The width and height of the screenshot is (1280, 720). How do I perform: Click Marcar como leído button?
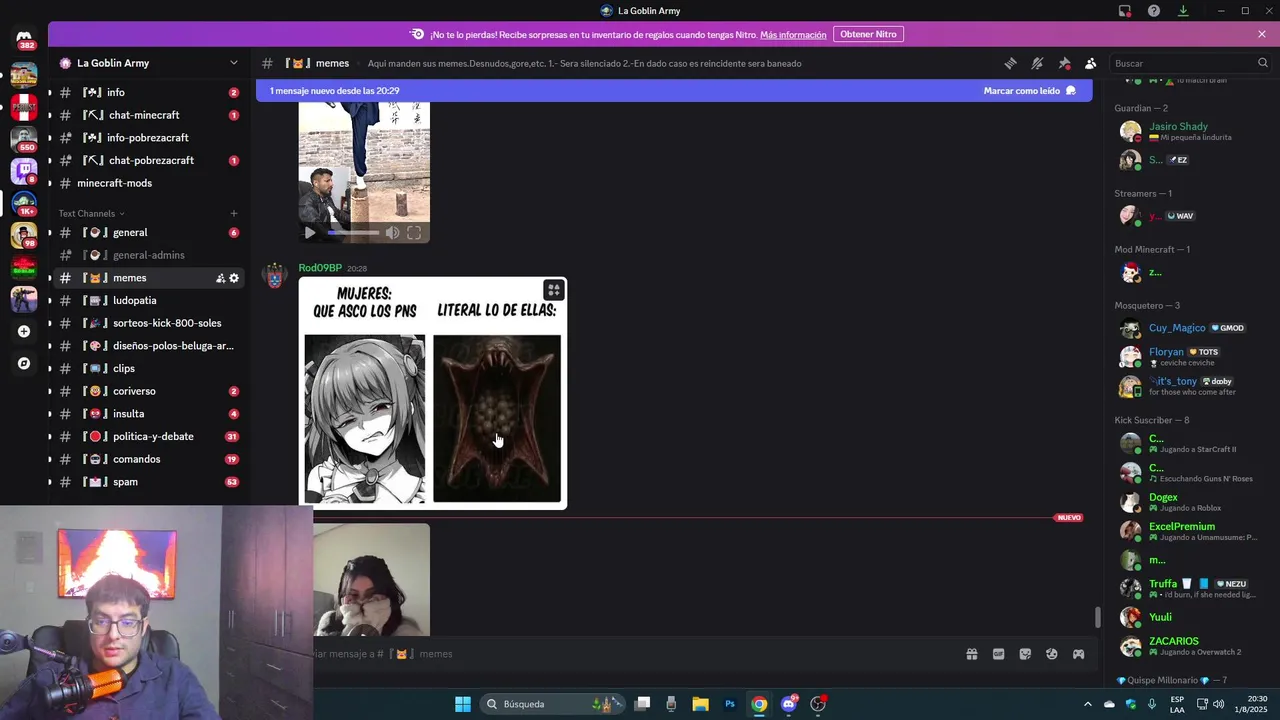point(1030,90)
